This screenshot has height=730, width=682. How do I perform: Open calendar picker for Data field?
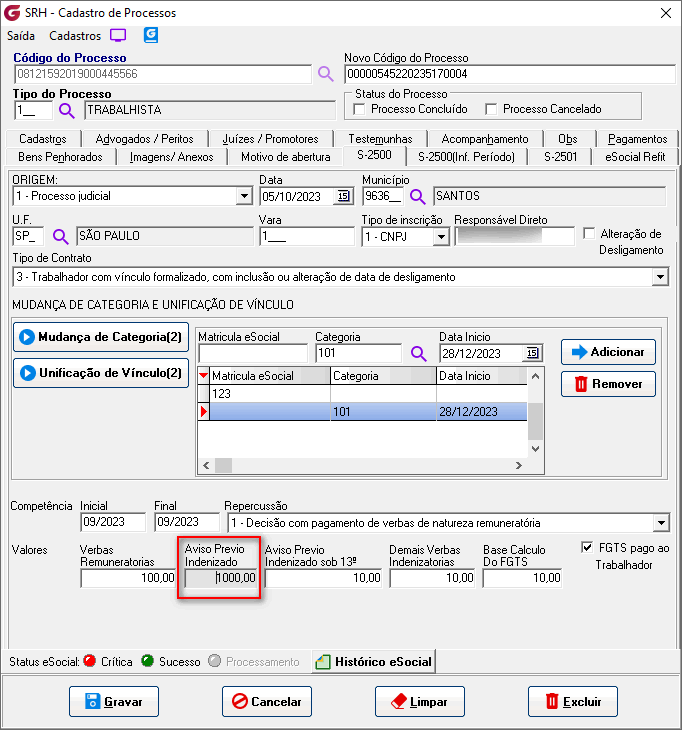343,196
